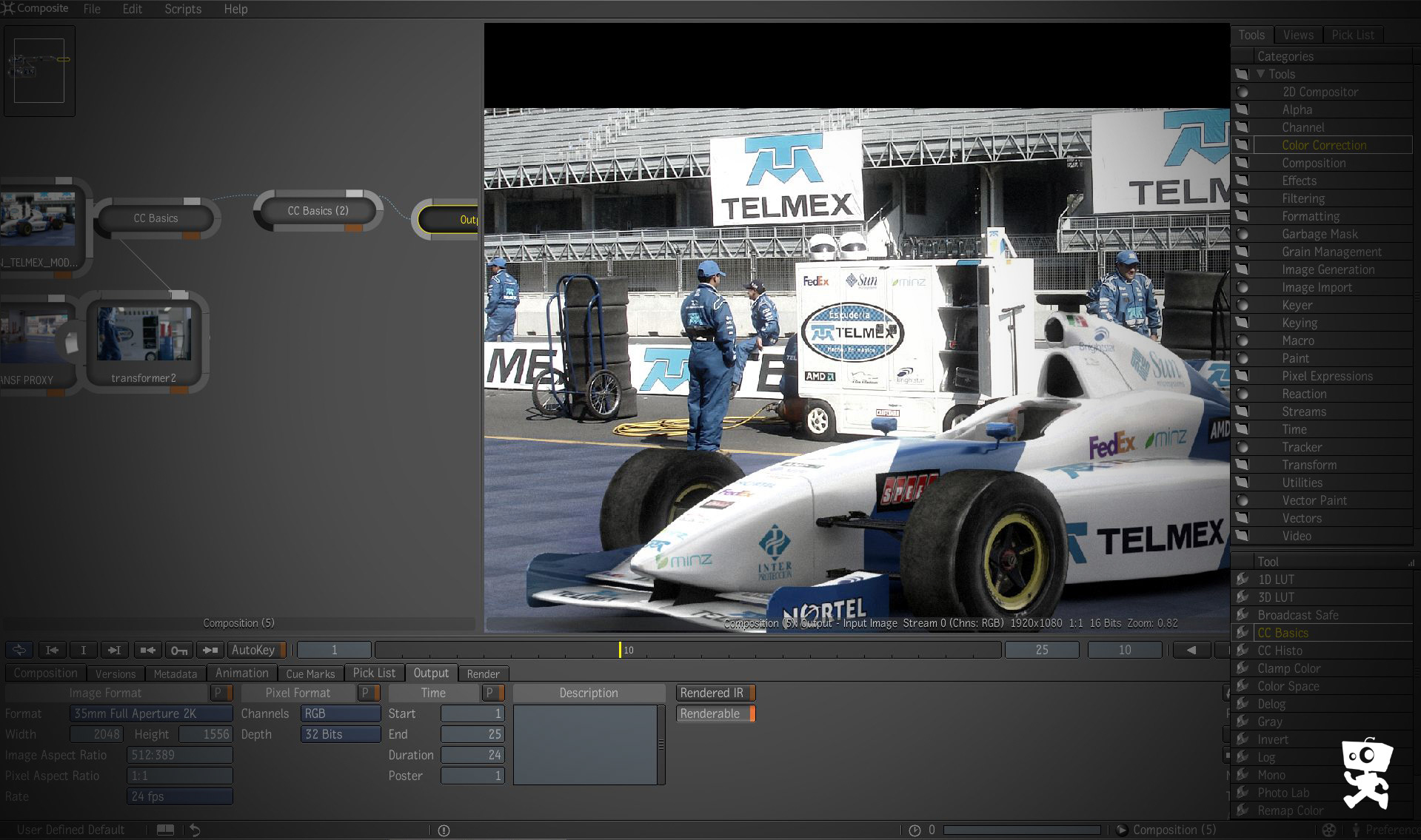The image size is (1421, 840).
Task: Select the transformer2 node thumbnail
Action: 144,335
